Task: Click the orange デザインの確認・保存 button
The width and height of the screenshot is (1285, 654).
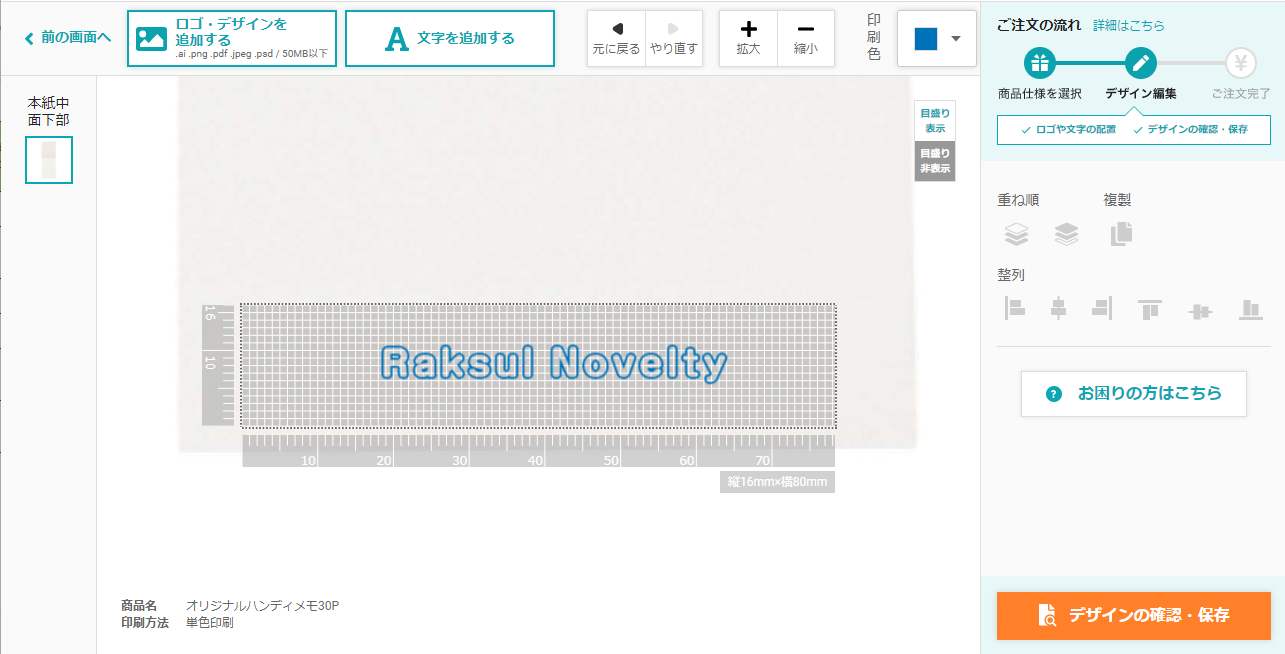Action: (1134, 616)
